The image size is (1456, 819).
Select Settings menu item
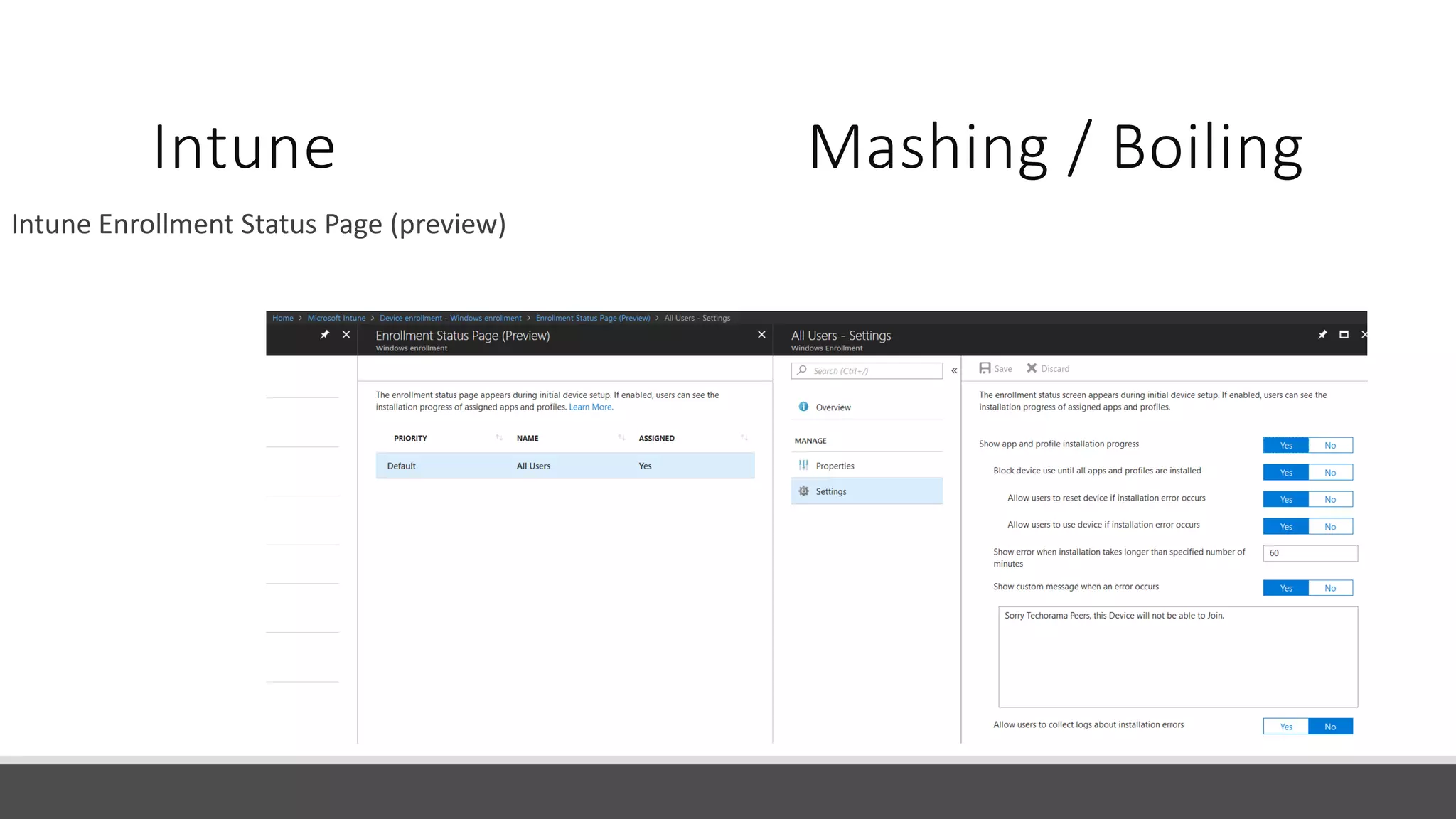[x=867, y=491]
